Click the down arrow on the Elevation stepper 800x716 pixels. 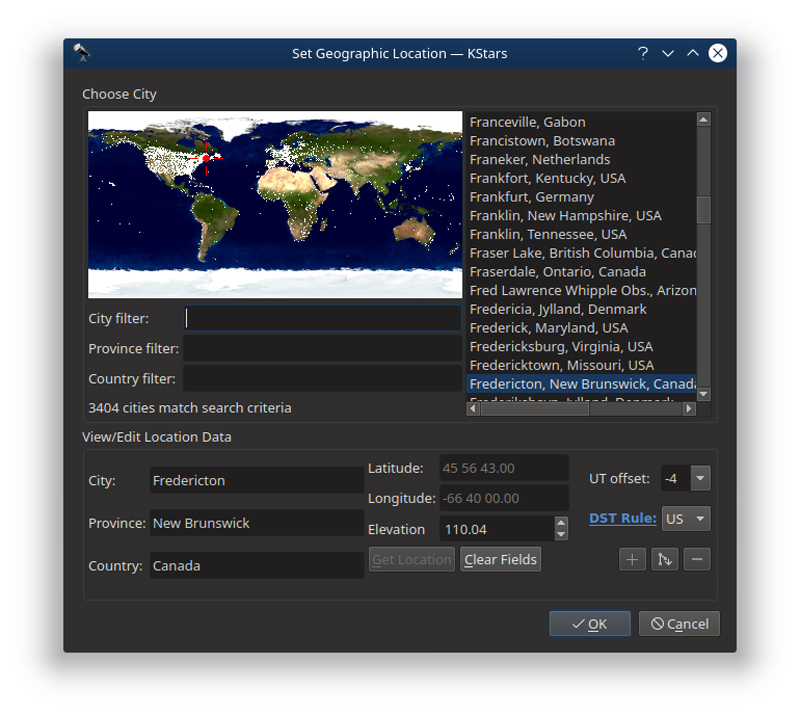(x=561, y=534)
